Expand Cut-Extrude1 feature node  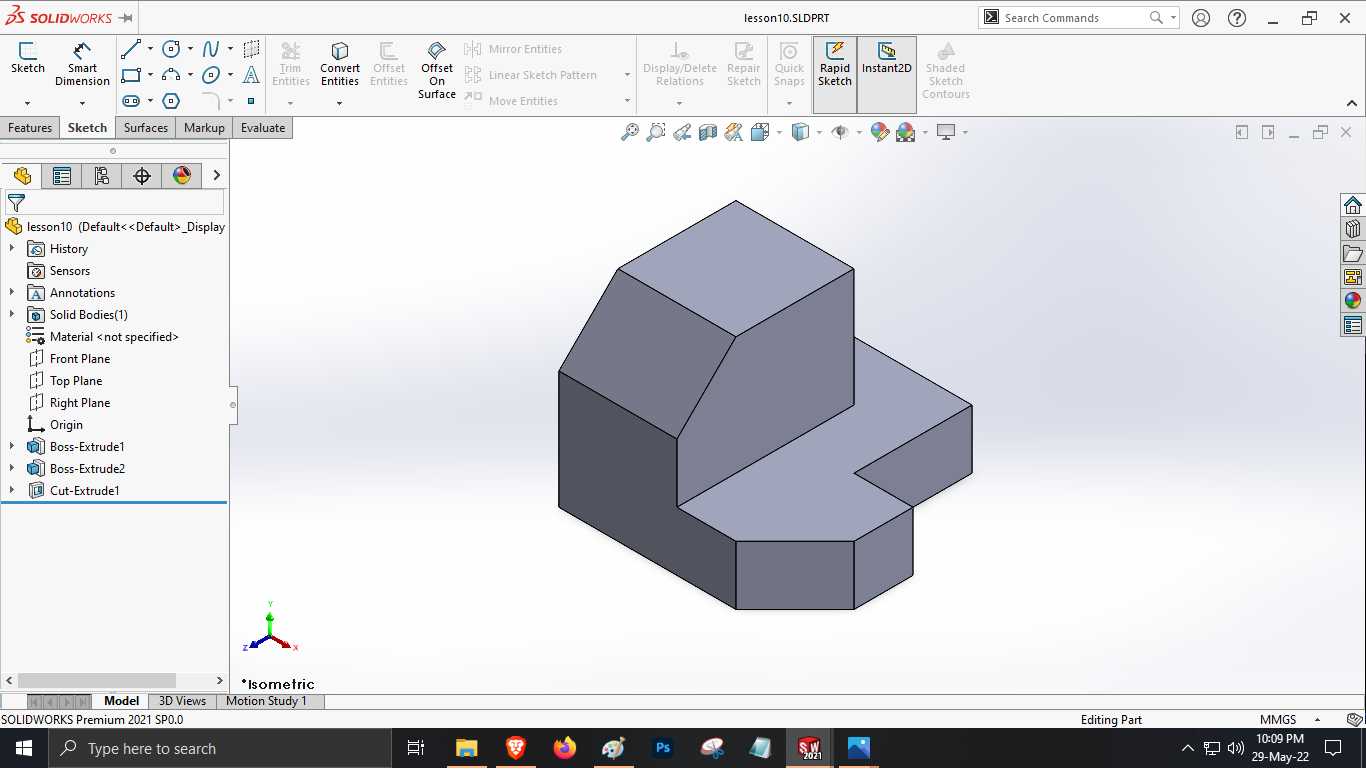pos(12,490)
